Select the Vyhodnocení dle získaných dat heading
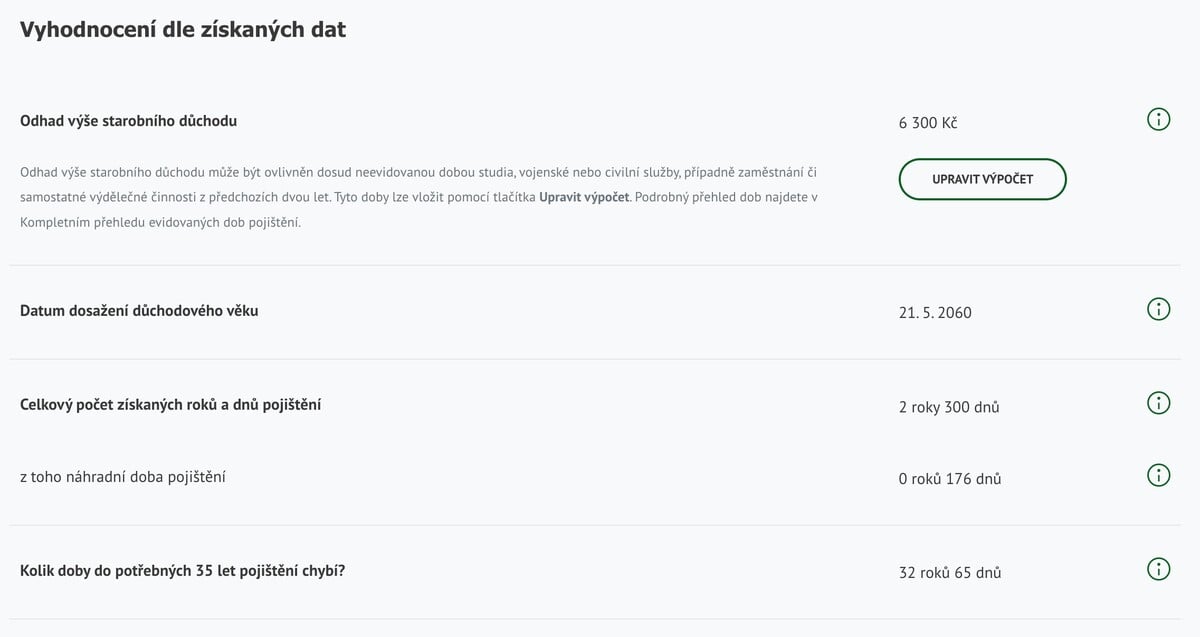The image size is (1200, 637). (x=183, y=30)
